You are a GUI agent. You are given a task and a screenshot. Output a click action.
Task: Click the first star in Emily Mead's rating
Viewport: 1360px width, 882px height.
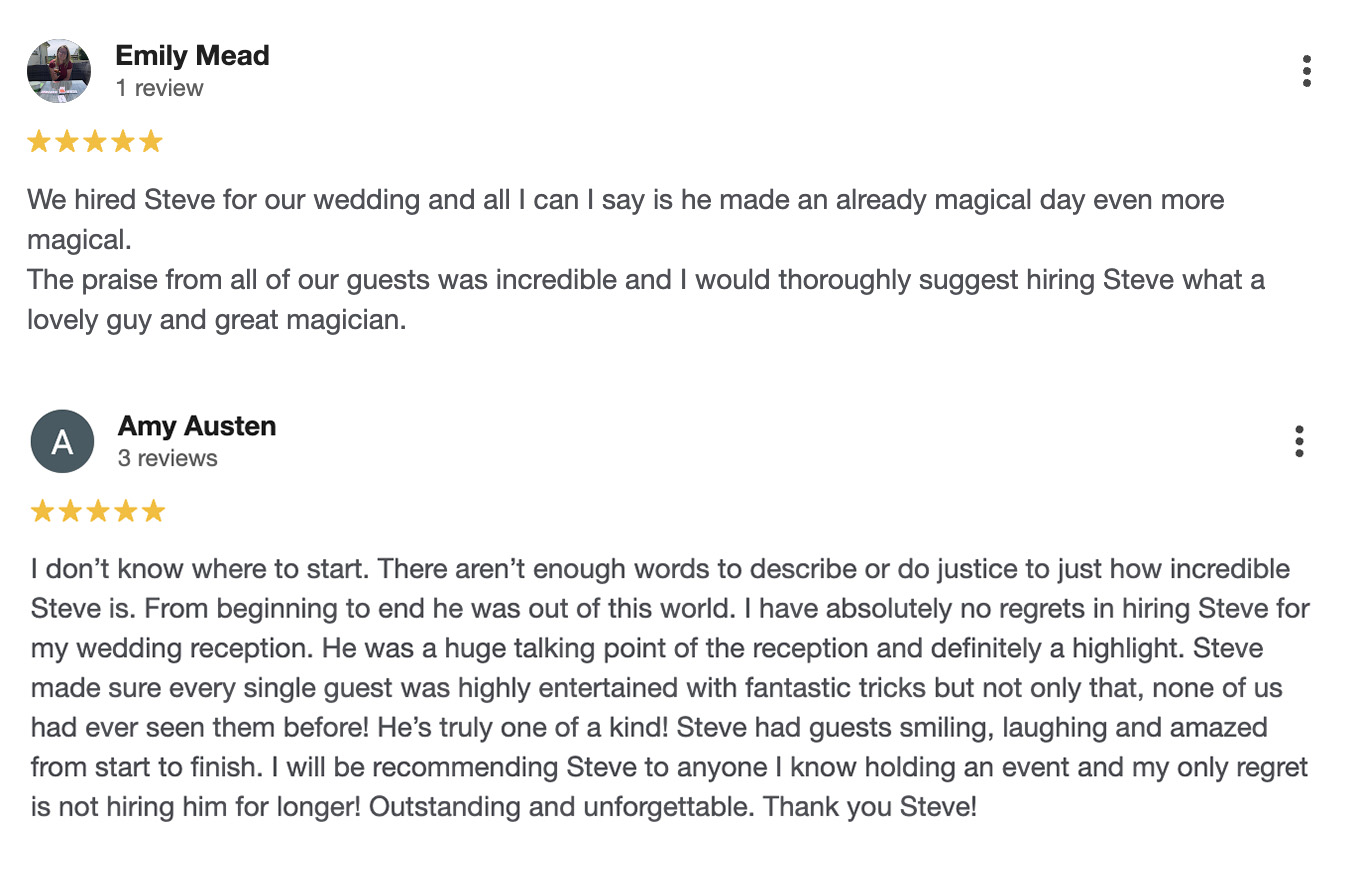tap(40, 140)
